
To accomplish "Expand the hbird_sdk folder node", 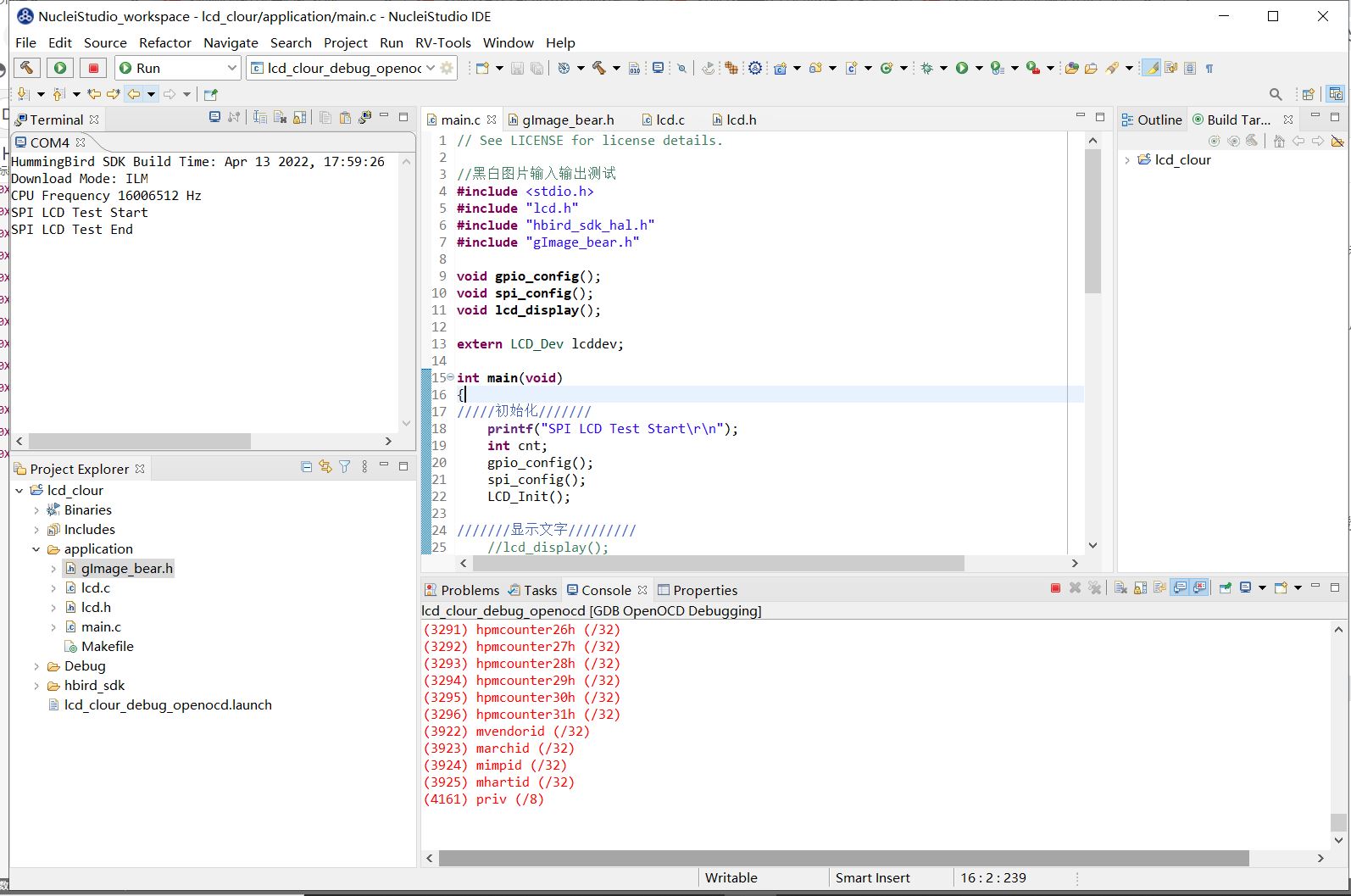I will point(36,685).
